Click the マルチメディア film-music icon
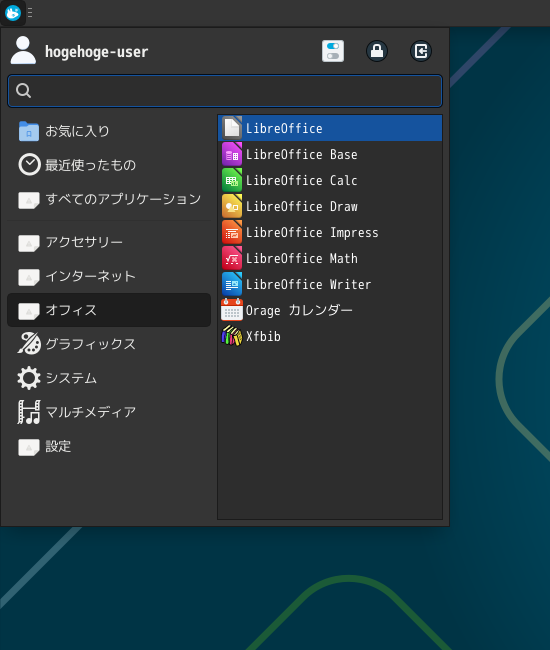This screenshot has width=550, height=650. (29, 412)
